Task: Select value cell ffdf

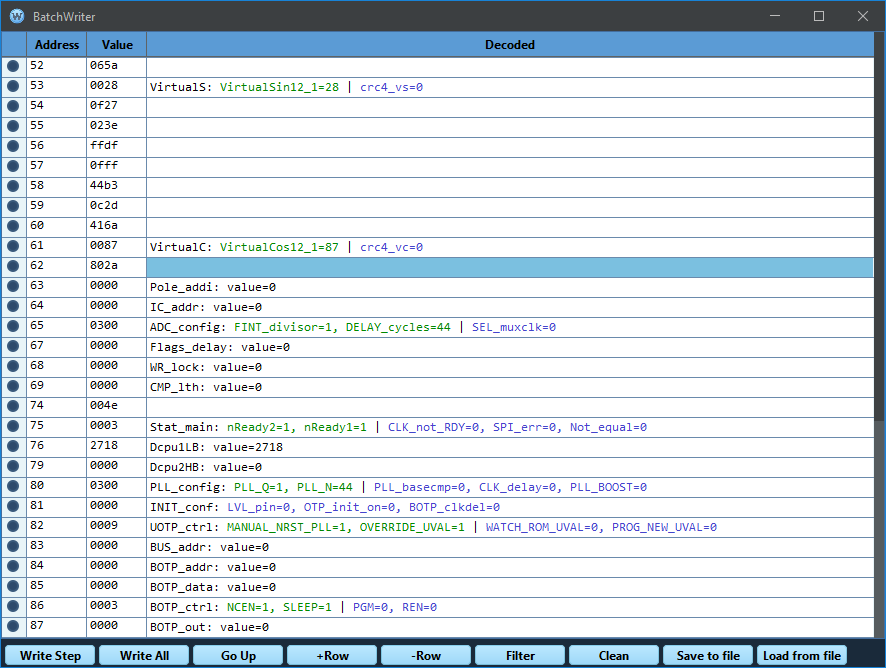Action: coord(116,145)
